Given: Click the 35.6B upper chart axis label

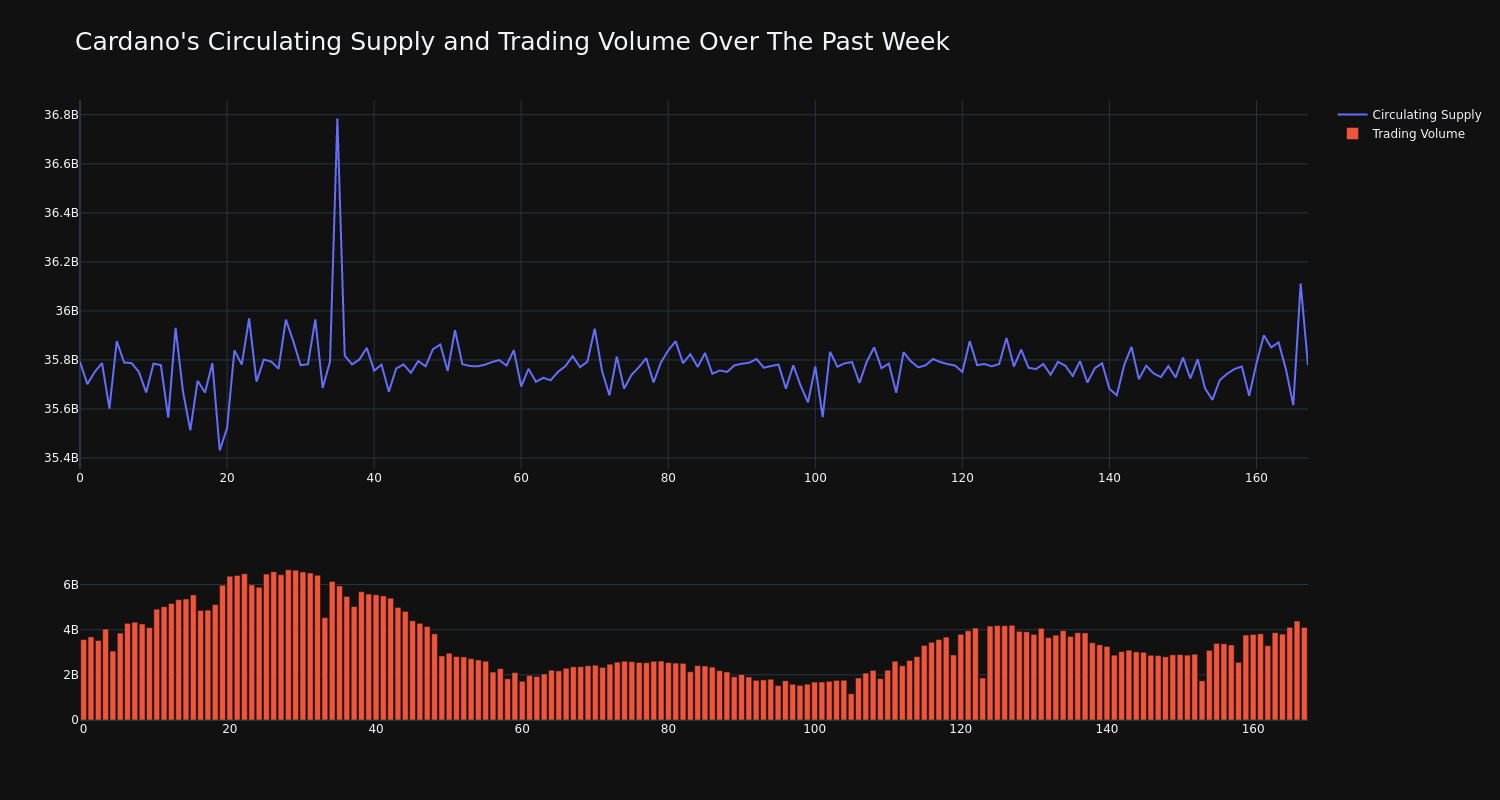Looking at the screenshot, I should click(x=61, y=409).
